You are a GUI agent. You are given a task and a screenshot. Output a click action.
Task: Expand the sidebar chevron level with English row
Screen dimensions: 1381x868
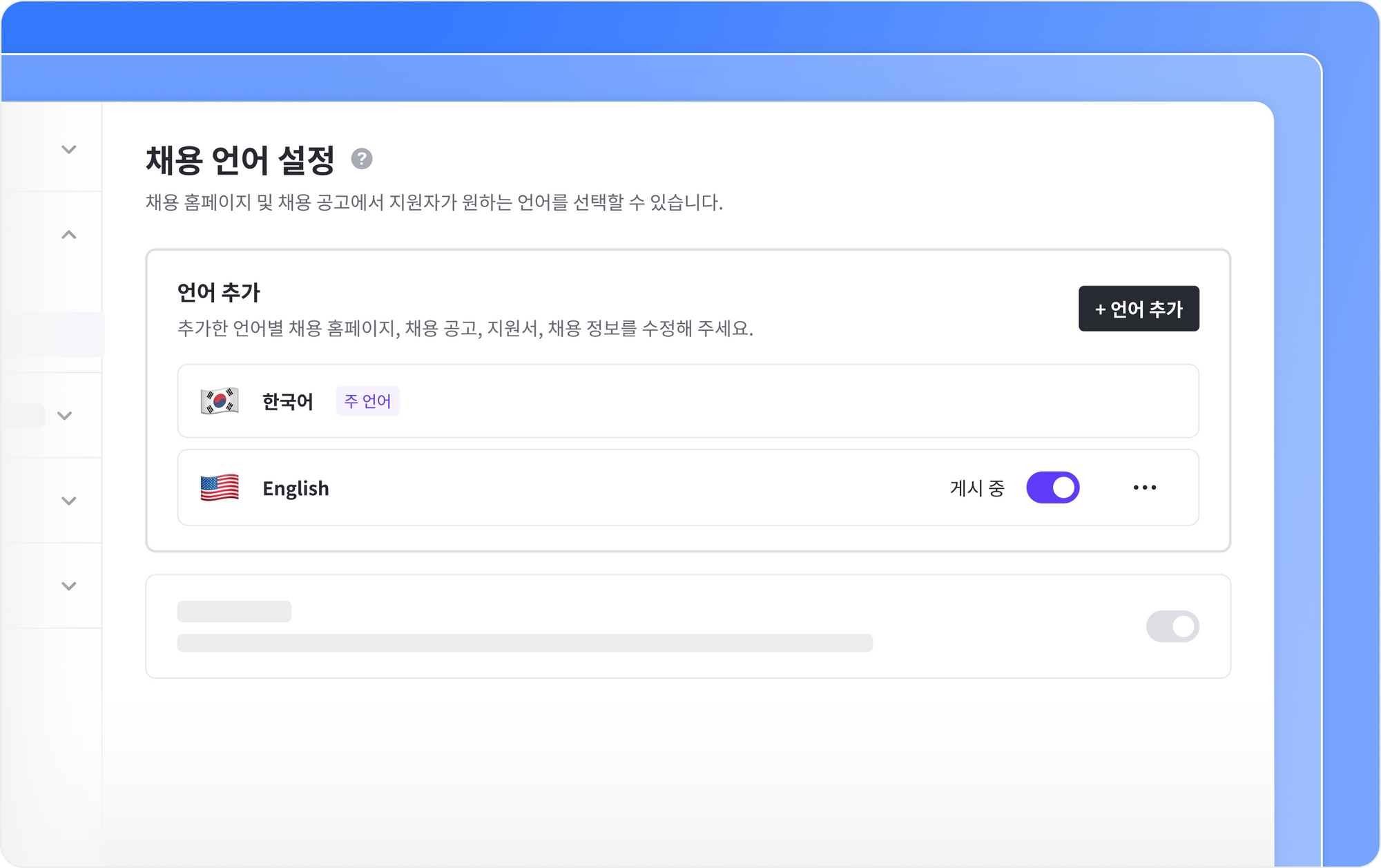(68, 501)
